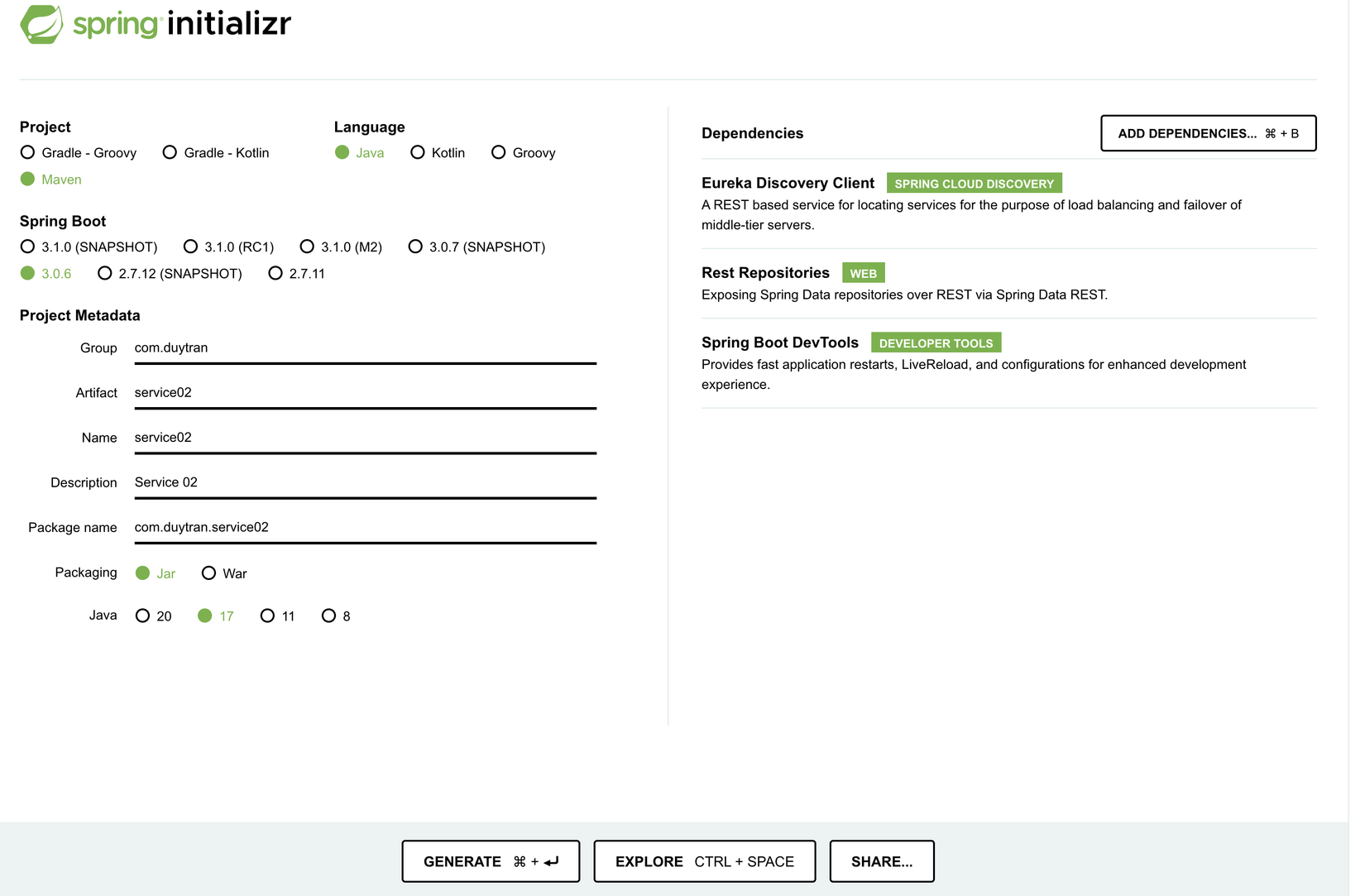Select Gradle - Kotlin project option
1365x896 pixels.
click(170, 152)
